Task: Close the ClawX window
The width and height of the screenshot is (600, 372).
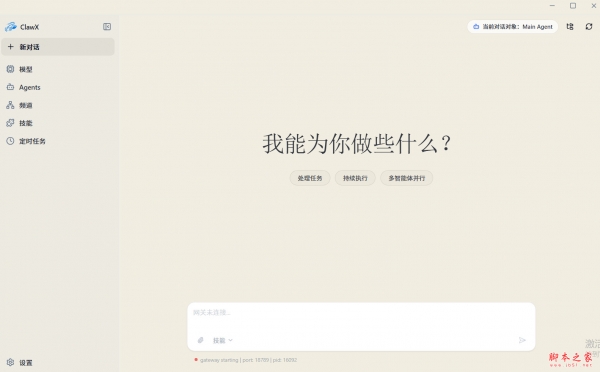Action: (593, 6)
